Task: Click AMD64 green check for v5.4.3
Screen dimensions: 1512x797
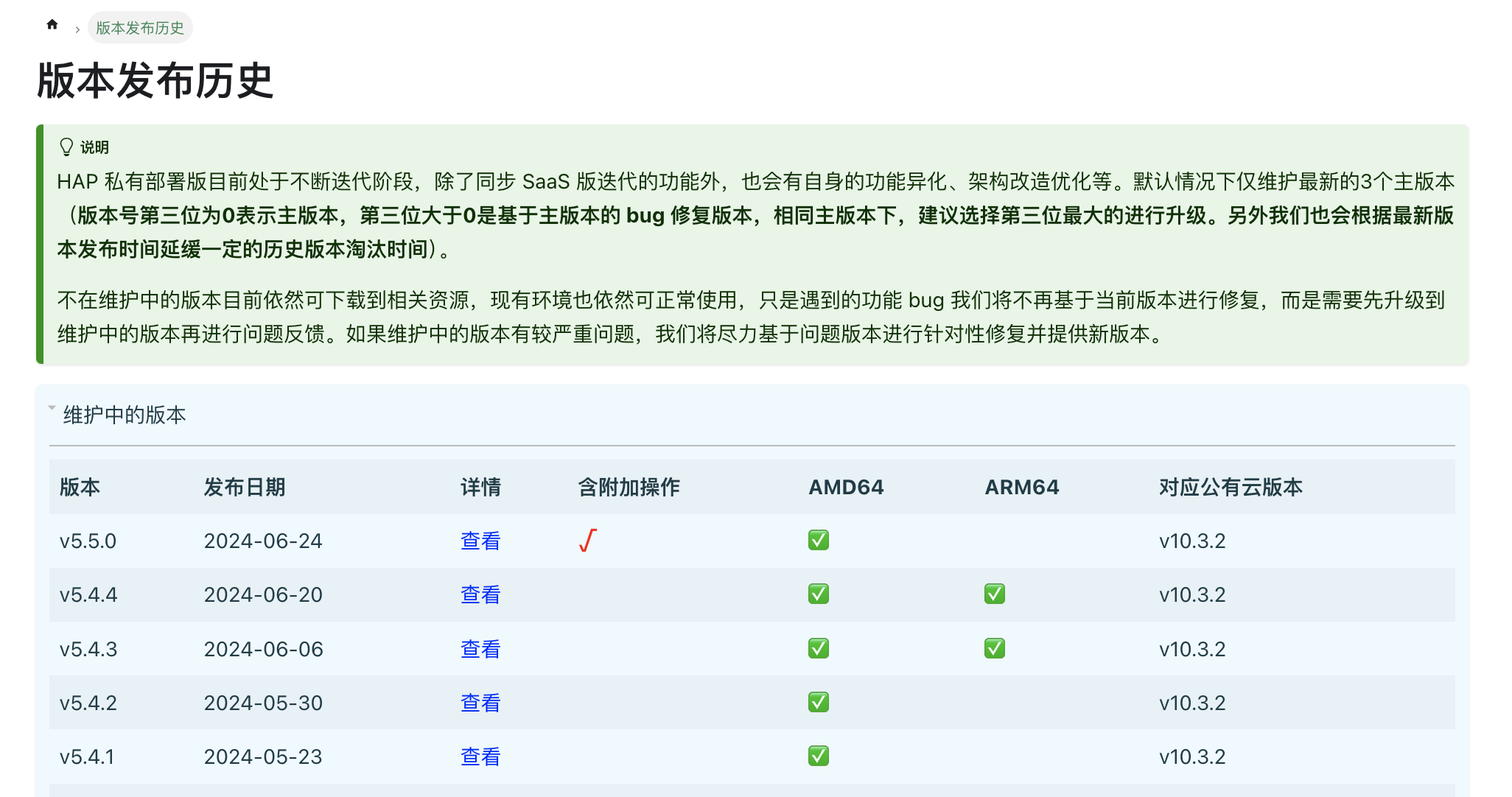Action: (818, 648)
